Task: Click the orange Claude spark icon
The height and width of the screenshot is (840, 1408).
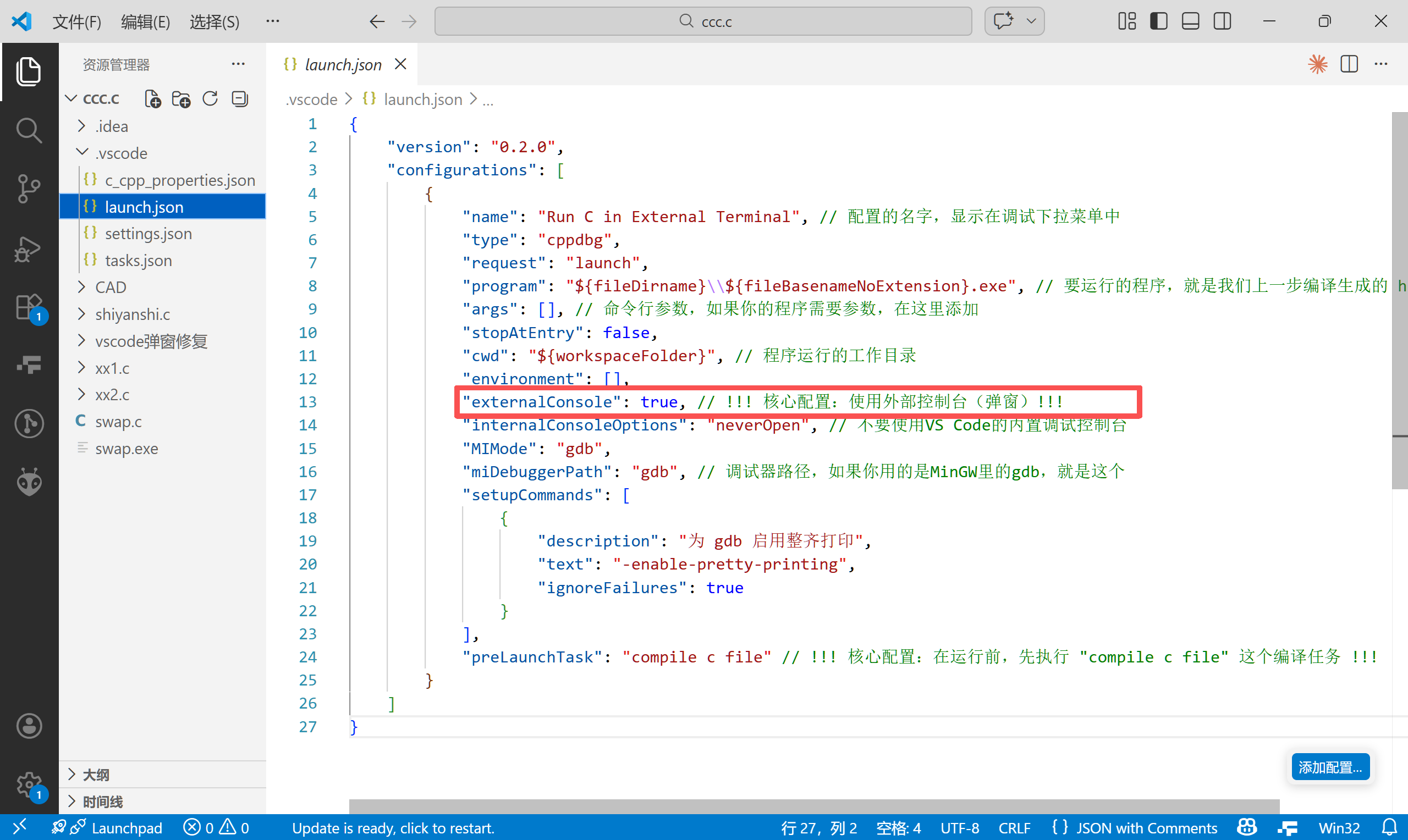Action: 1317,64
